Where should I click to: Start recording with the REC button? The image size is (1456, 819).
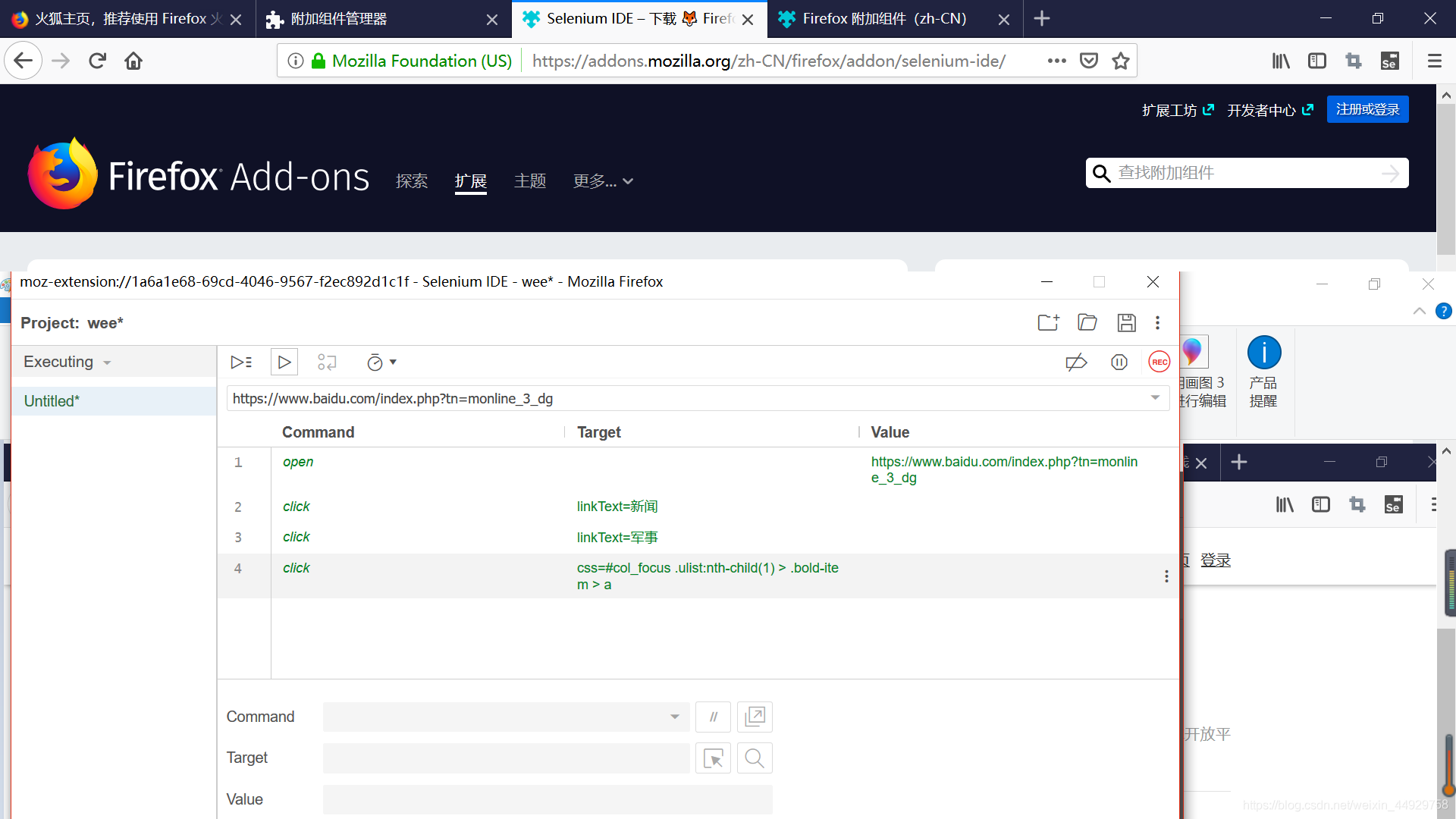(x=1159, y=362)
